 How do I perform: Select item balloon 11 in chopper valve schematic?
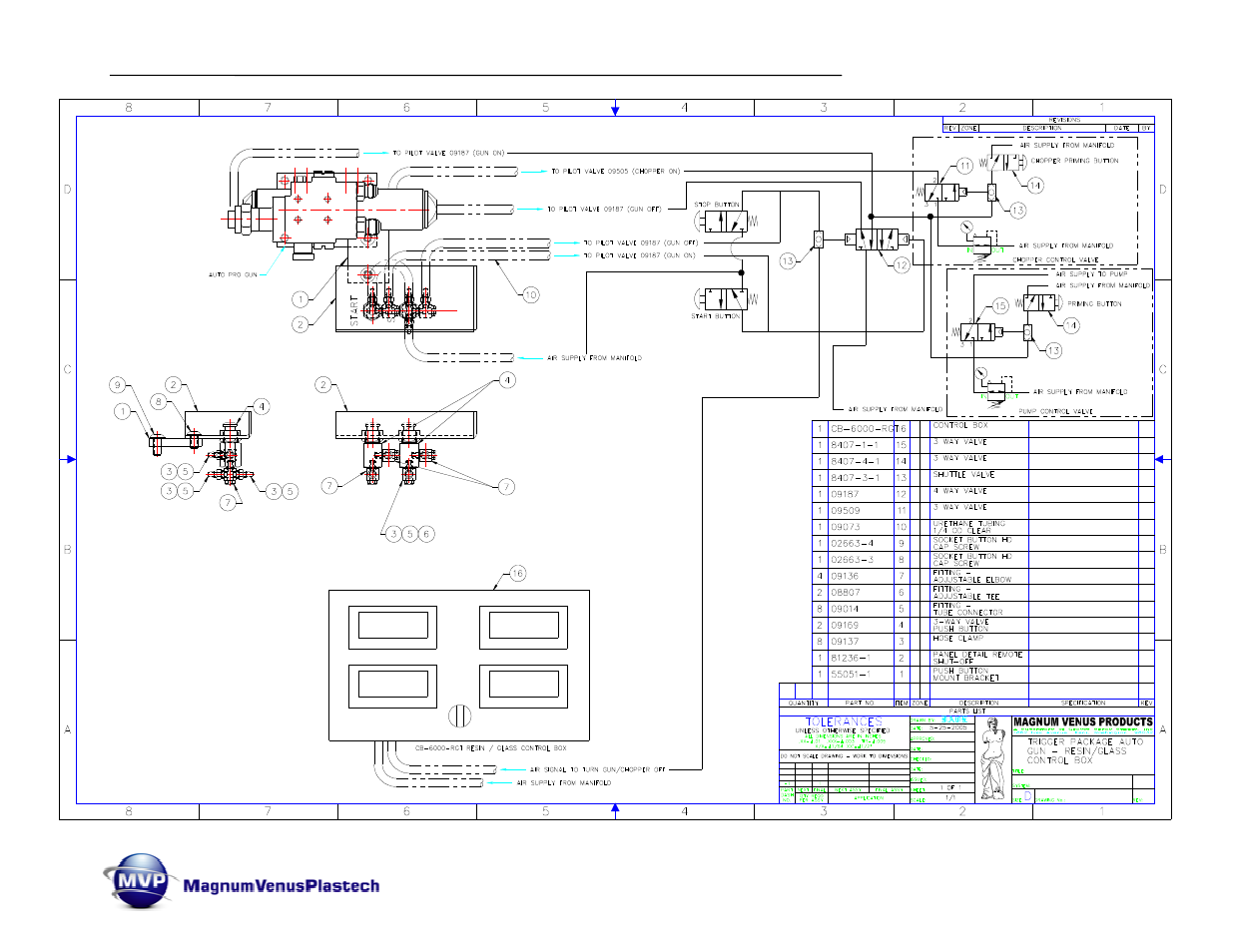coord(964,167)
